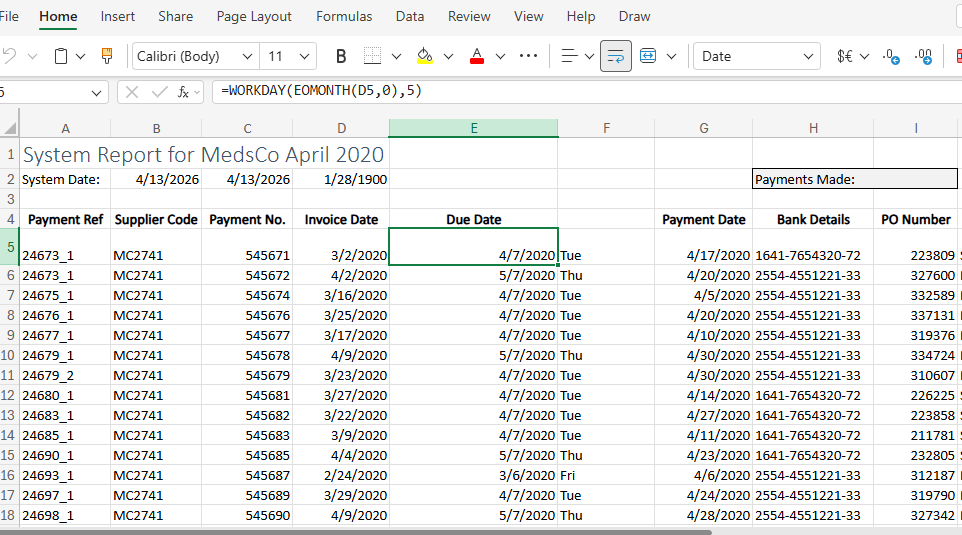Switch to the Insert tab
962x535 pixels.
pyautogui.click(x=118, y=17)
